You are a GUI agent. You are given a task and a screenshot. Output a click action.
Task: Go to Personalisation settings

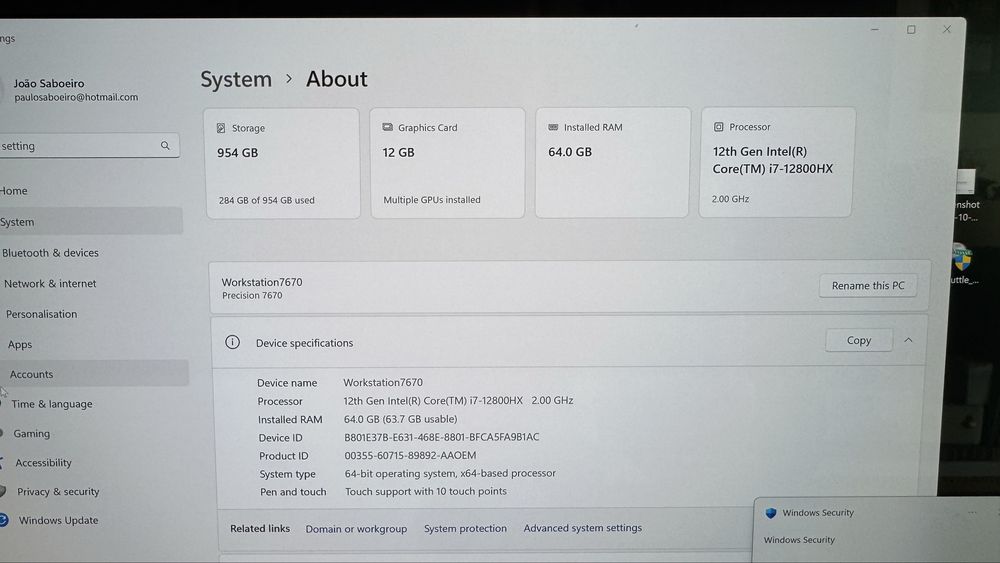point(41,314)
